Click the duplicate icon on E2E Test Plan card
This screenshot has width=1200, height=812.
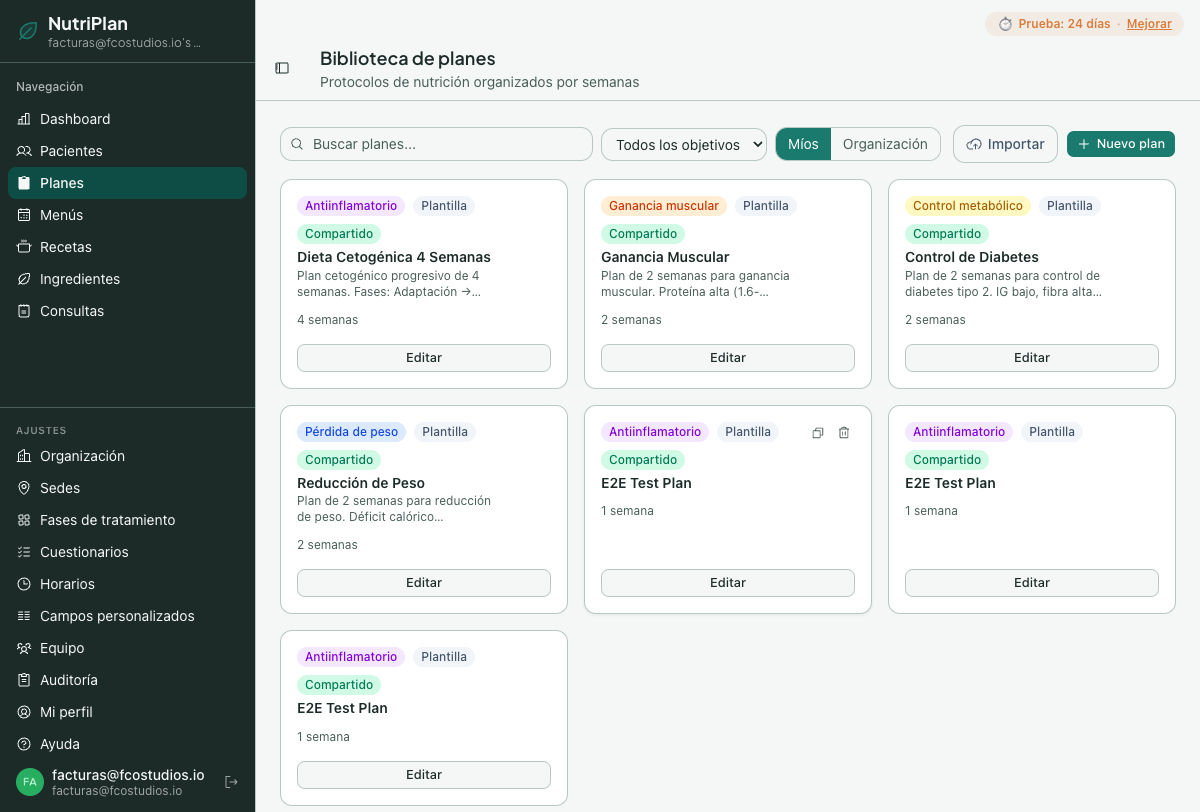tap(817, 433)
